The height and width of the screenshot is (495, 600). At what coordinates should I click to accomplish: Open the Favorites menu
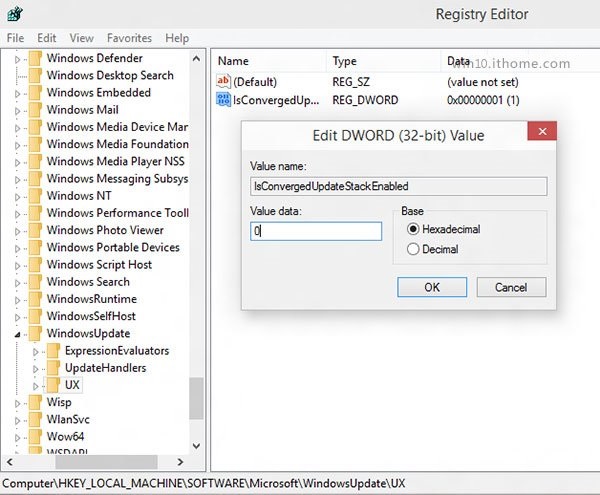[129, 38]
